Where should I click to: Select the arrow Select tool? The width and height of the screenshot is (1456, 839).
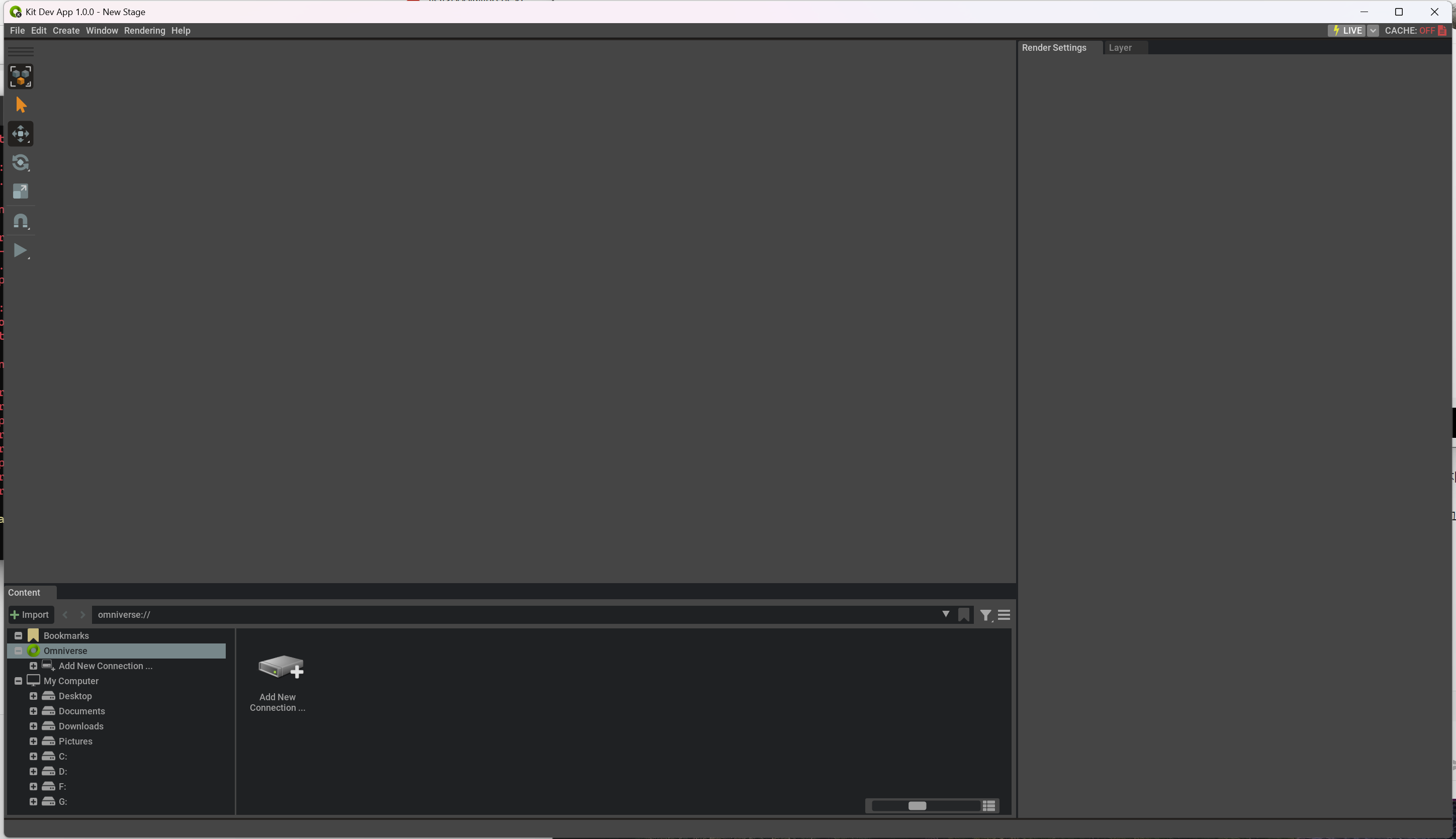pos(21,105)
